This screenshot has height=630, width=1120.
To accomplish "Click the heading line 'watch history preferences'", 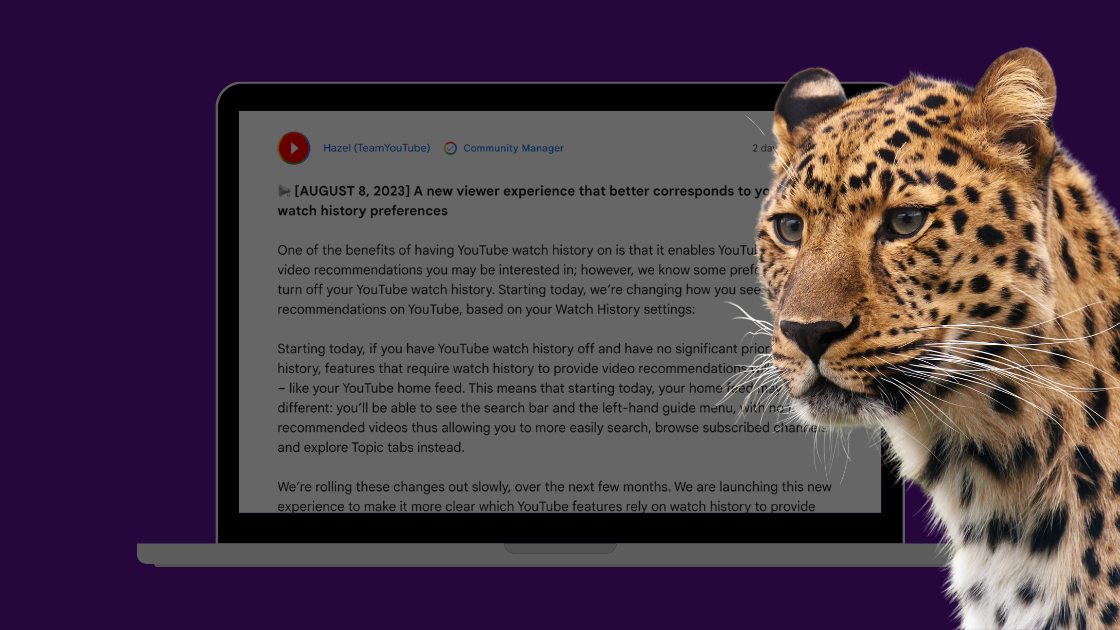I will [362, 211].
